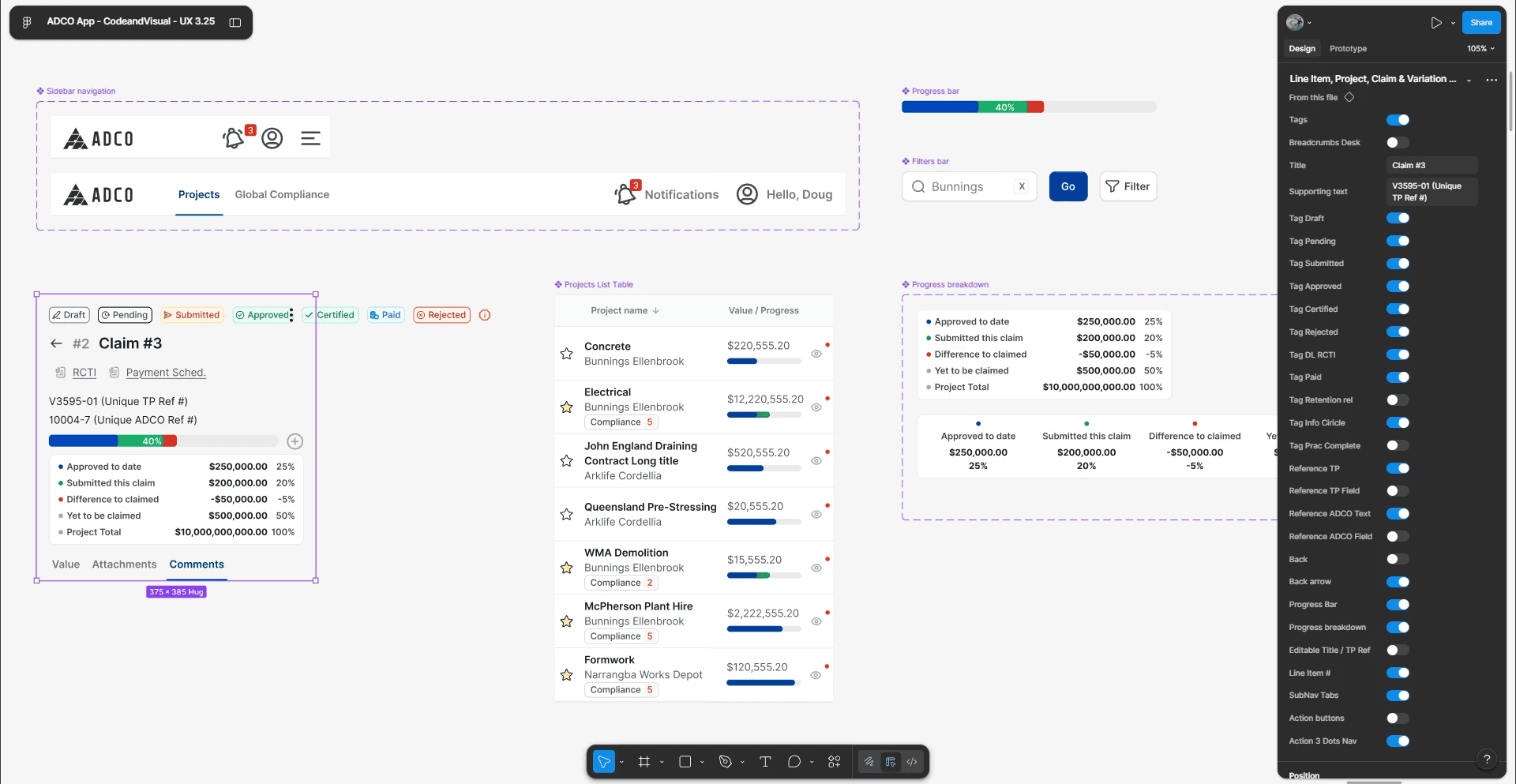Open the Pen tool options chevron
This screenshot has height=784, width=1516.
coord(742,762)
